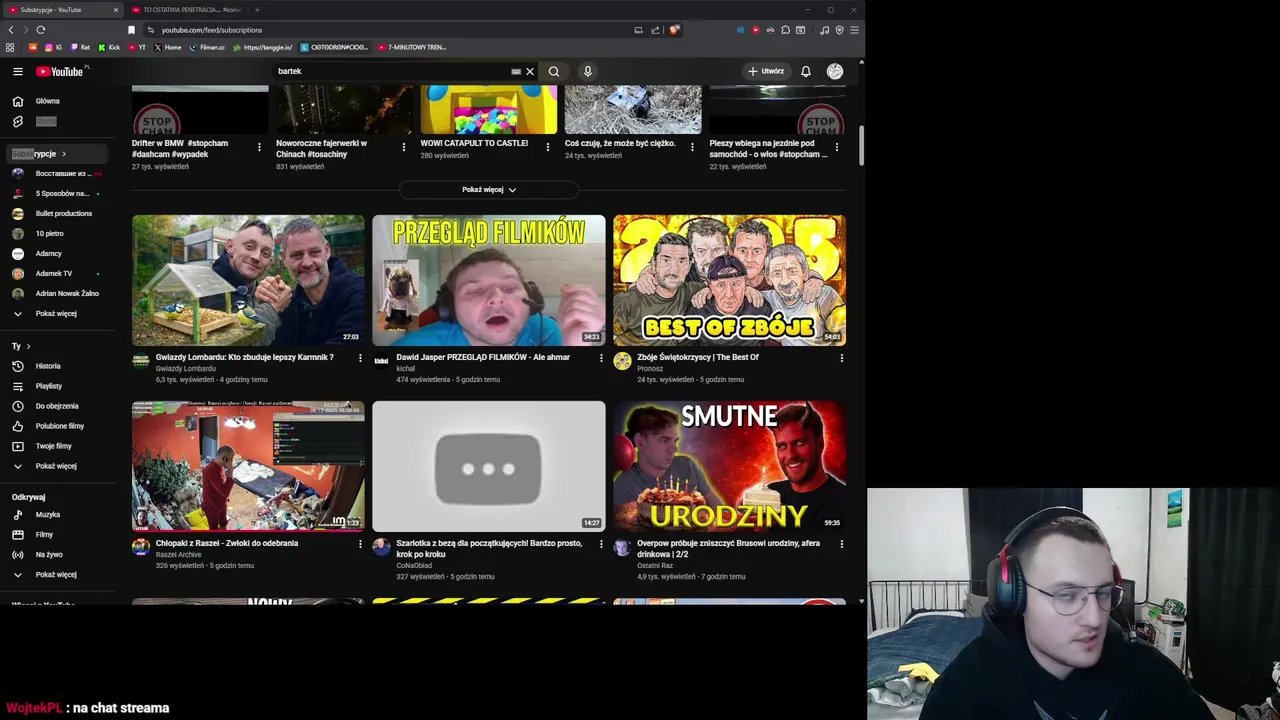Click the magnifier search button
Viewport: 1280px width, 720px height.
click(x=554, y=71)
